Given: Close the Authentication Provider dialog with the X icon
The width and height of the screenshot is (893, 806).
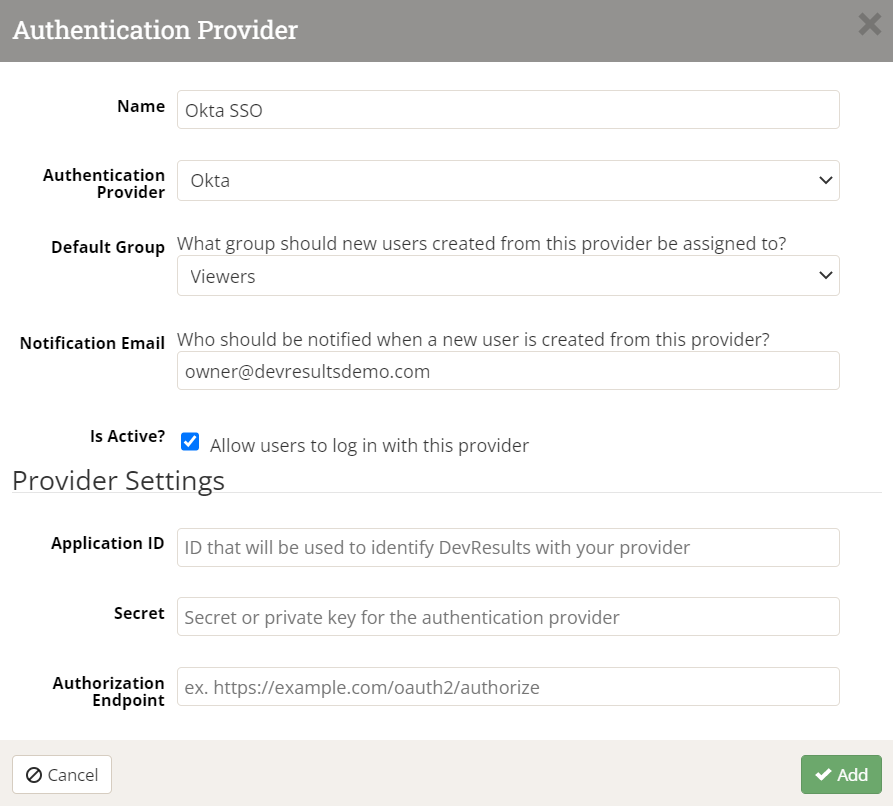Looking at the screenshot, I should click(x=870, y=24).
